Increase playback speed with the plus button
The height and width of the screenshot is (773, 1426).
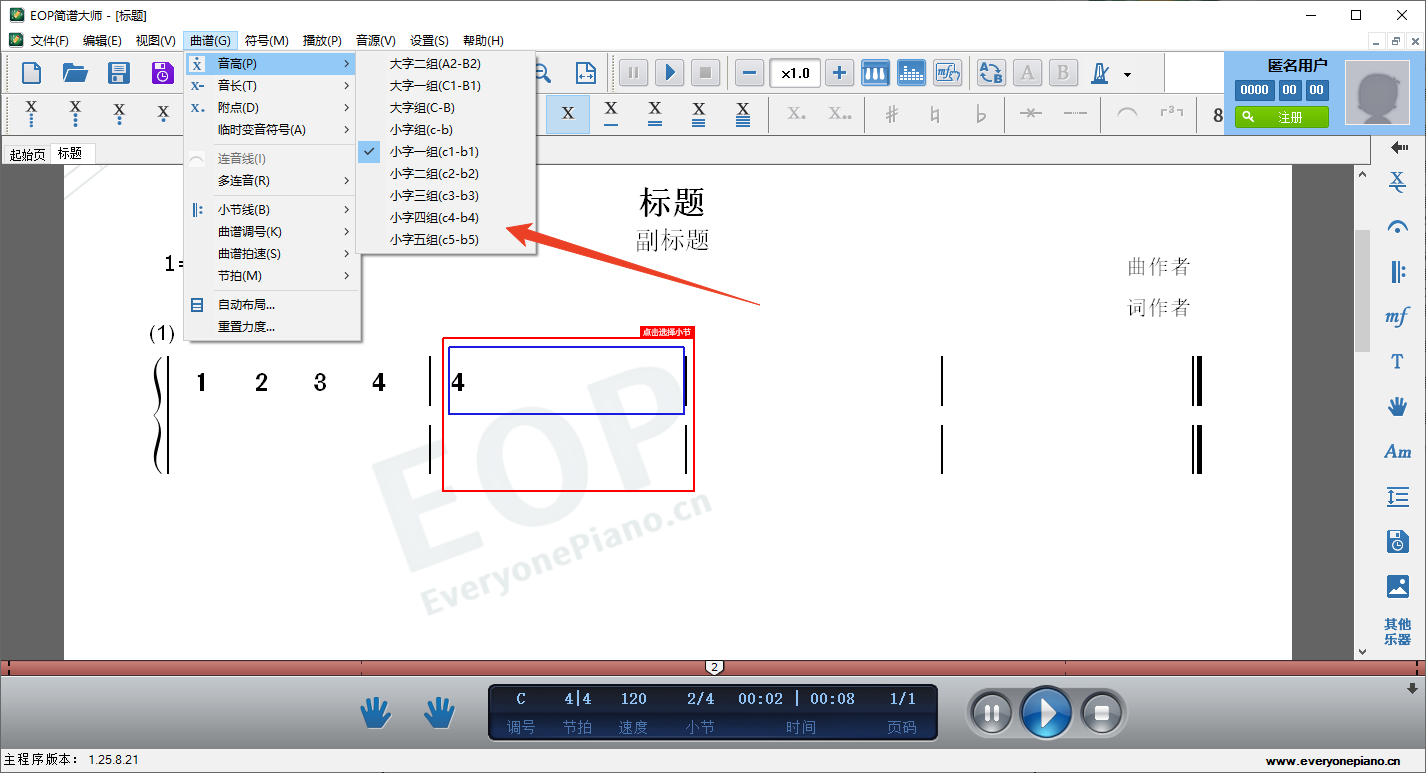pyautogui.click(x=839, y=73)
